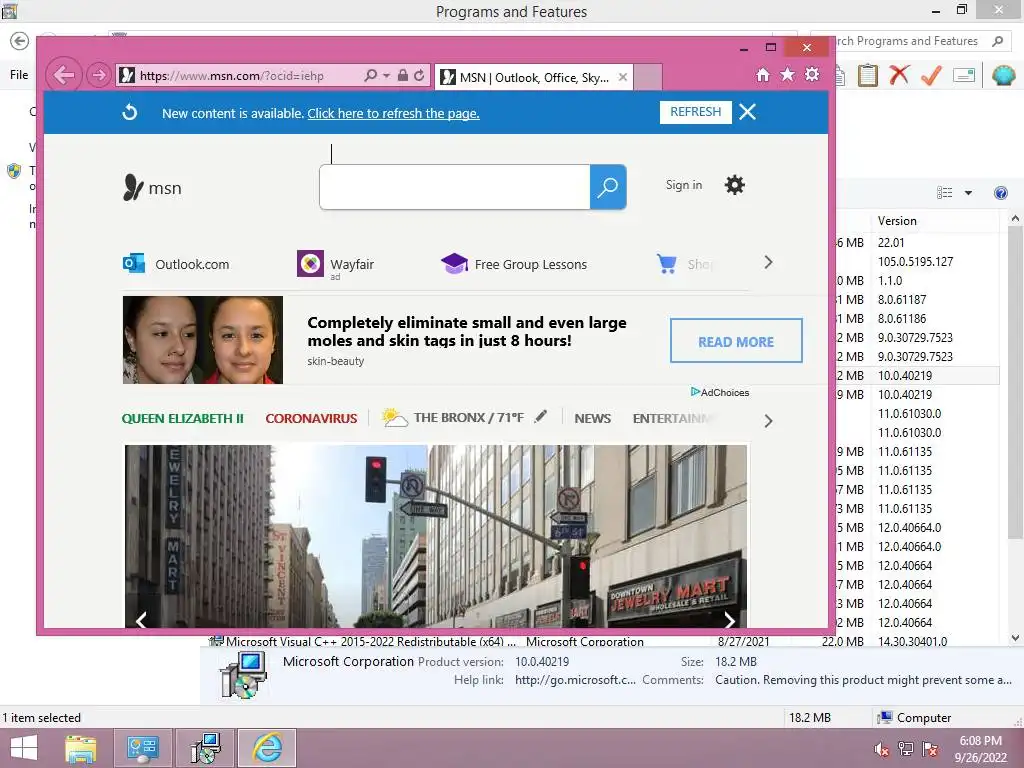
Task: Click the Programs list scrollbar up arrow
Action: click(1016, 219)
